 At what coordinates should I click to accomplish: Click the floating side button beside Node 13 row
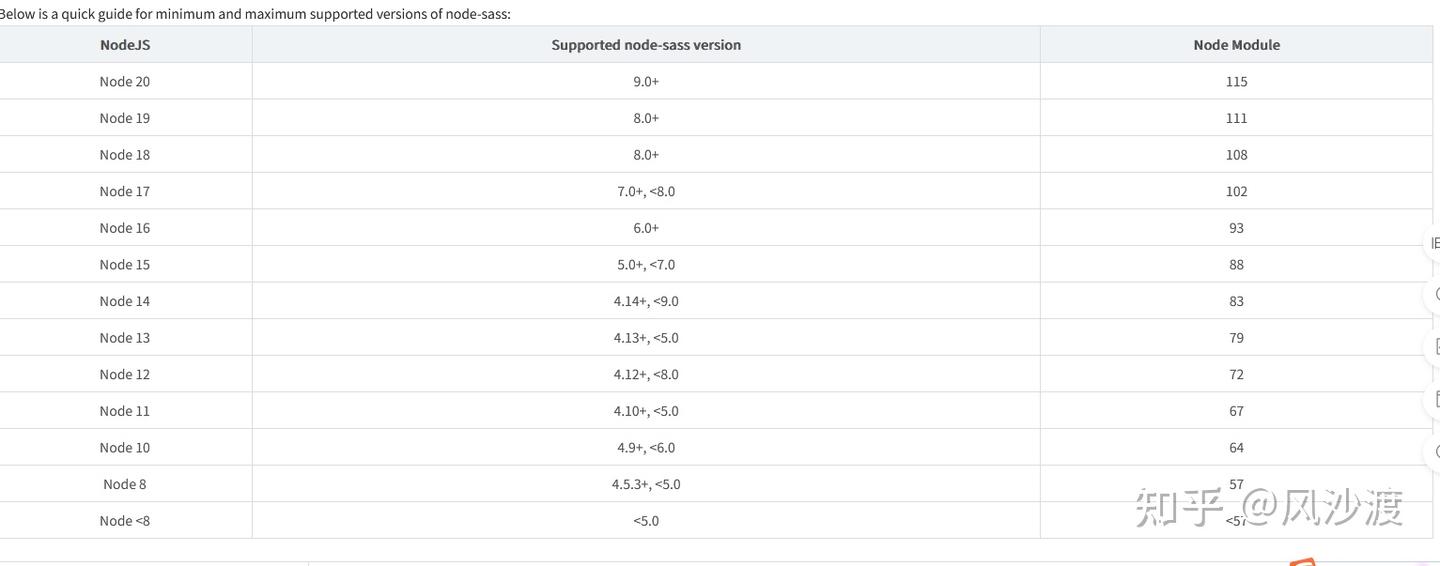click(1434, 347)
